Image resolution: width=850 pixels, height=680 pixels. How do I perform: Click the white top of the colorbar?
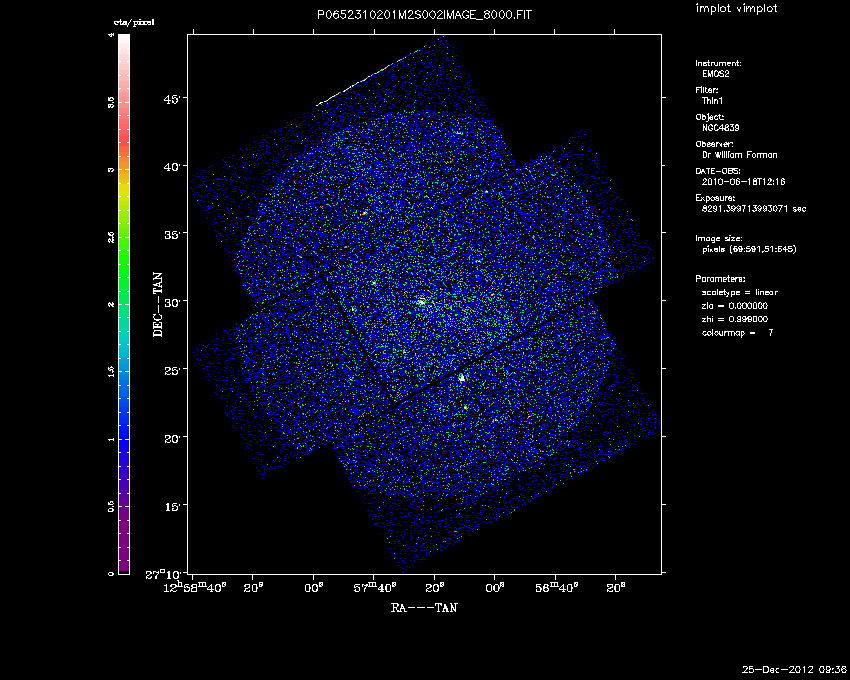click(124, 41)
